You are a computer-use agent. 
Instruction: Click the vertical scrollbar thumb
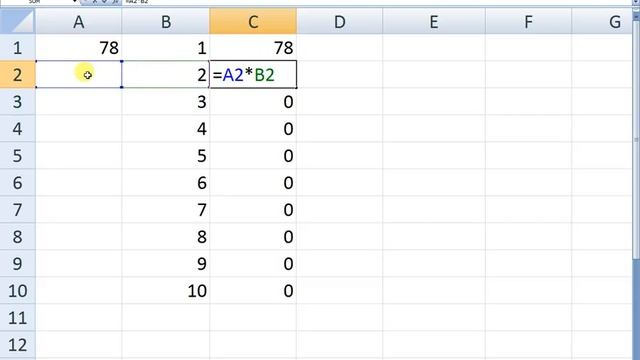click(636, 139)
